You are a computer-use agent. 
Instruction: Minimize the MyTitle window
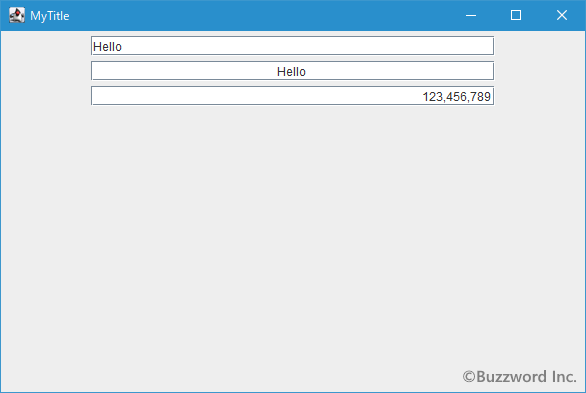(471, 15)
